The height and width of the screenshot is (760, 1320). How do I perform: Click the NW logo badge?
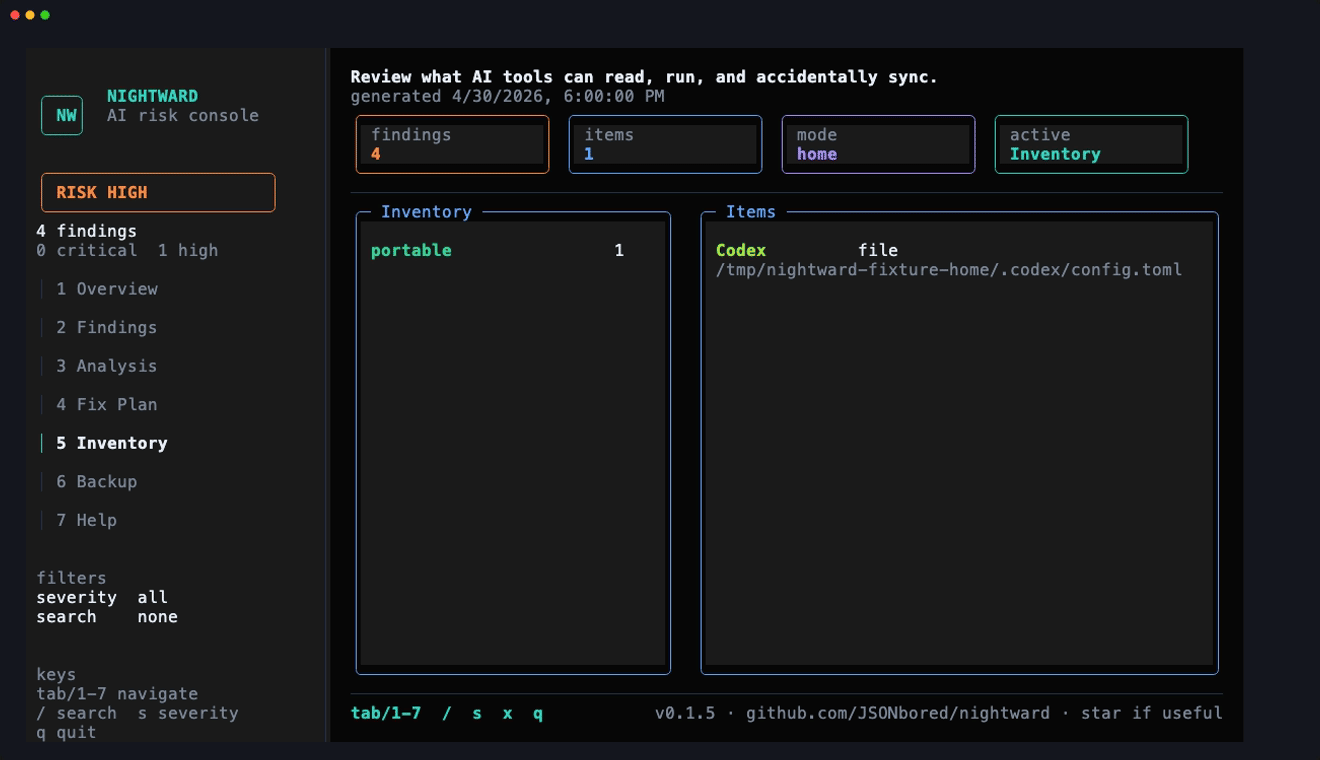coord(62,115)
